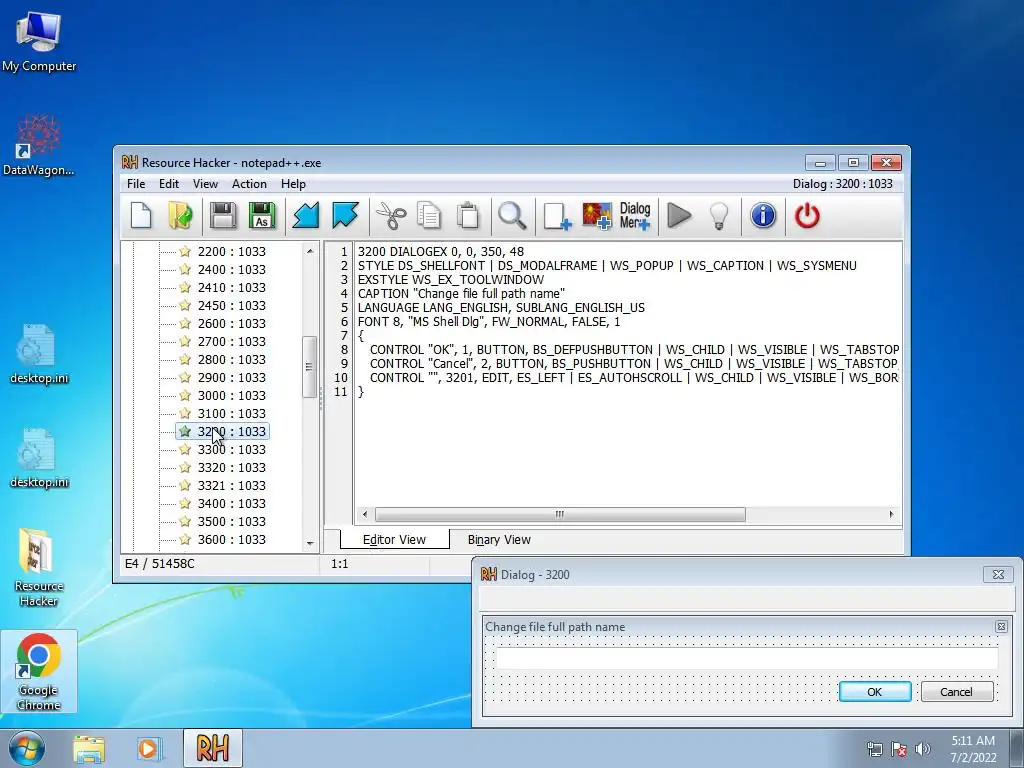Click the editor horizontal scrollbar left arrow
The image size is (1024, 768).
point(365,515)
